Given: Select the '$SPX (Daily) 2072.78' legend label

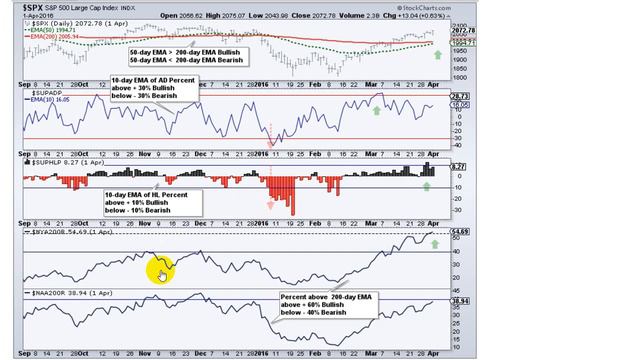Looking at the screenshot, I should [80, 24].
